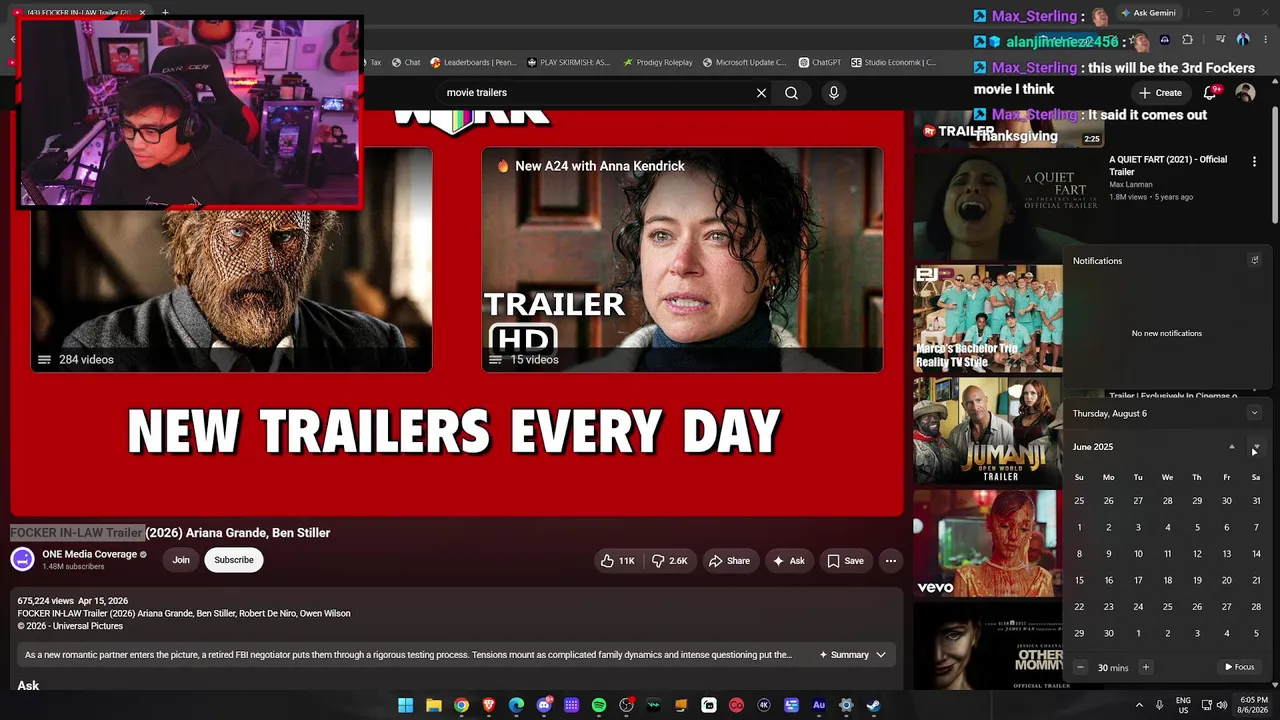
Task: Click the A QUIET FART video title
Action: (1168, 165)
